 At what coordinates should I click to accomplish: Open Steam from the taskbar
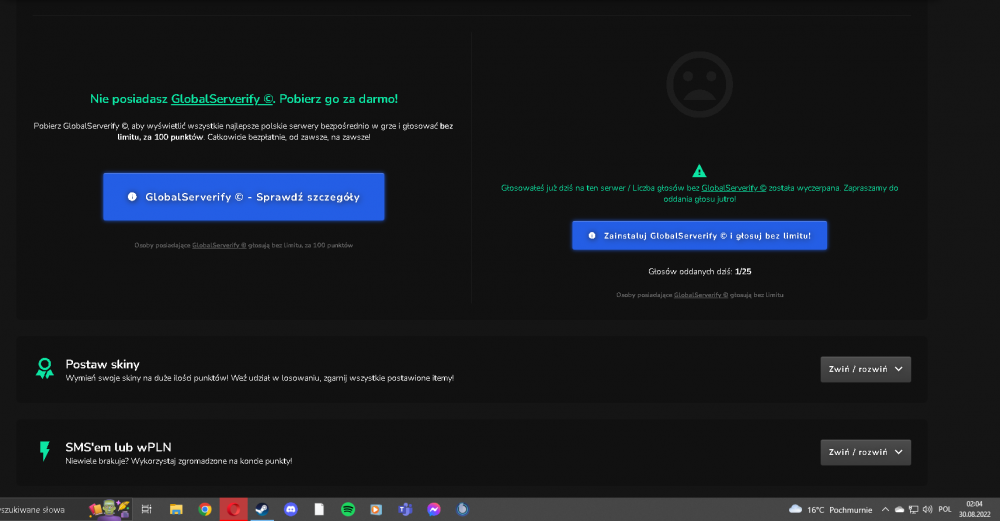[x=262, y=509]
